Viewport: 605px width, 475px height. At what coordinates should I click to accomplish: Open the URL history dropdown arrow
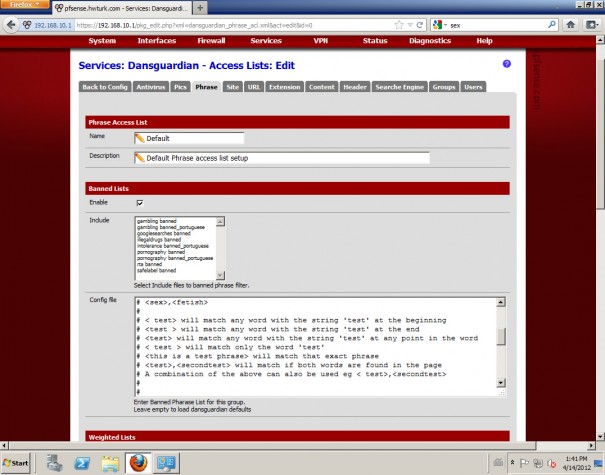[410, 25]
